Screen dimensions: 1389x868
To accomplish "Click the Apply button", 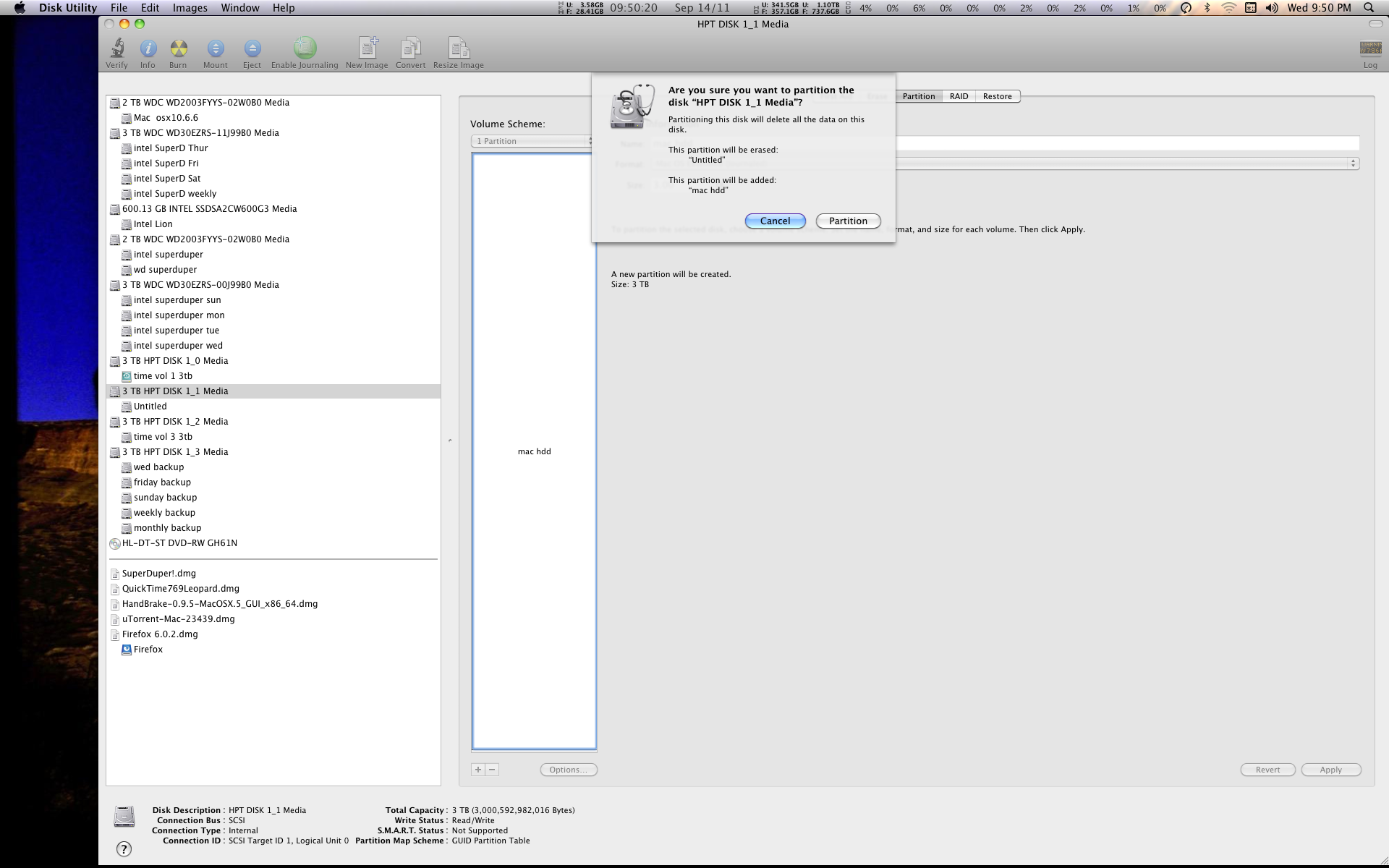I will [x=1330, y=770].
